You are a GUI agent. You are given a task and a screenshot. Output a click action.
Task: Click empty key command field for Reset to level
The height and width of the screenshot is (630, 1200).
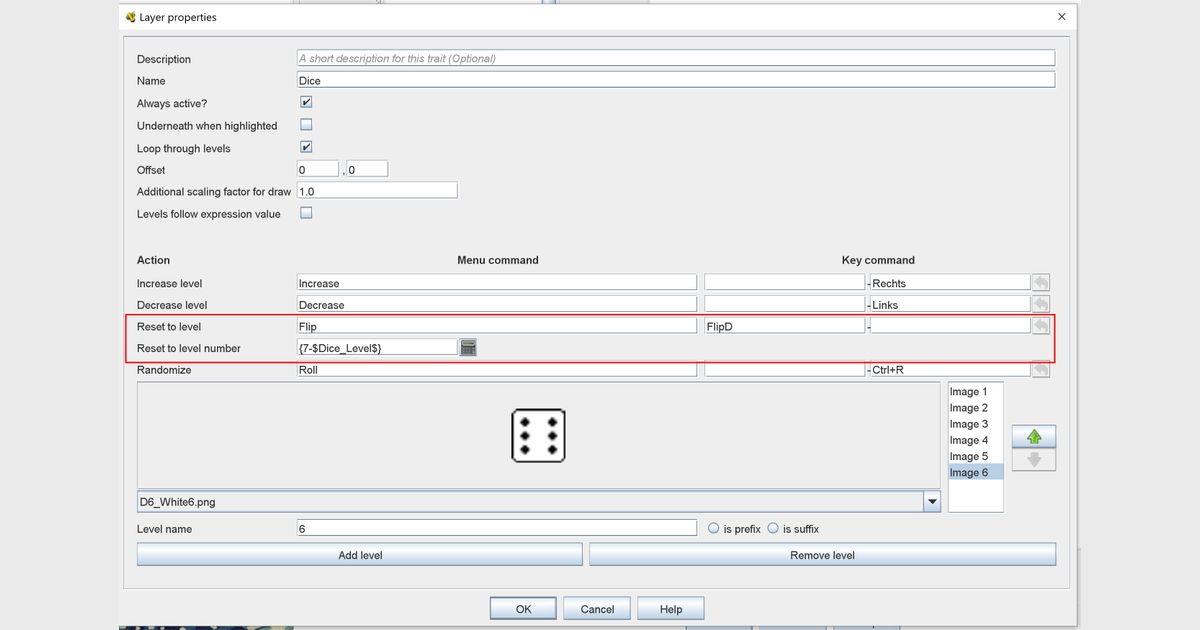pyautogui.click(x=950, y=326)
